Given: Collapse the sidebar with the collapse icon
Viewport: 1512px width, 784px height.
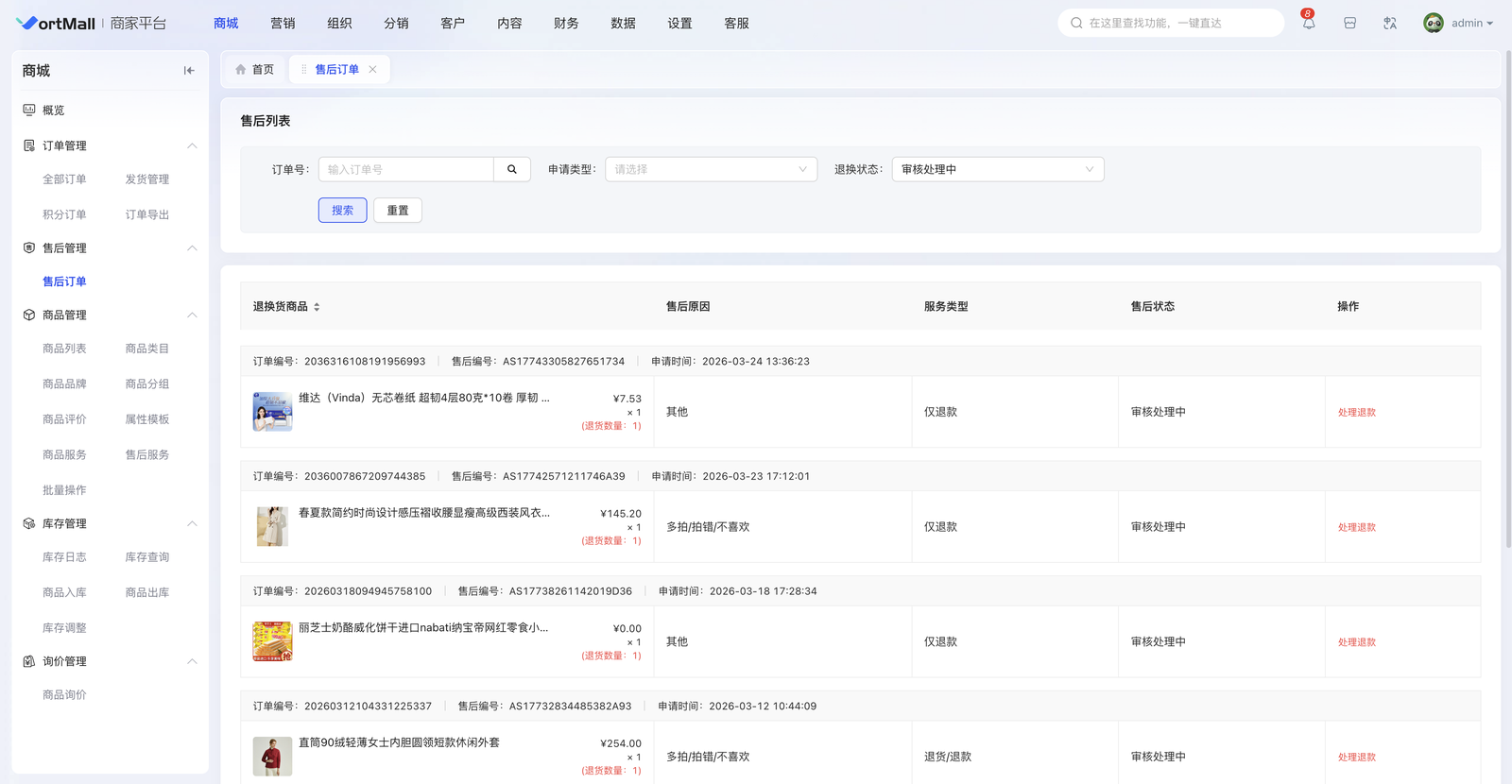Looking at the screenshot, I should pos(189,71).
